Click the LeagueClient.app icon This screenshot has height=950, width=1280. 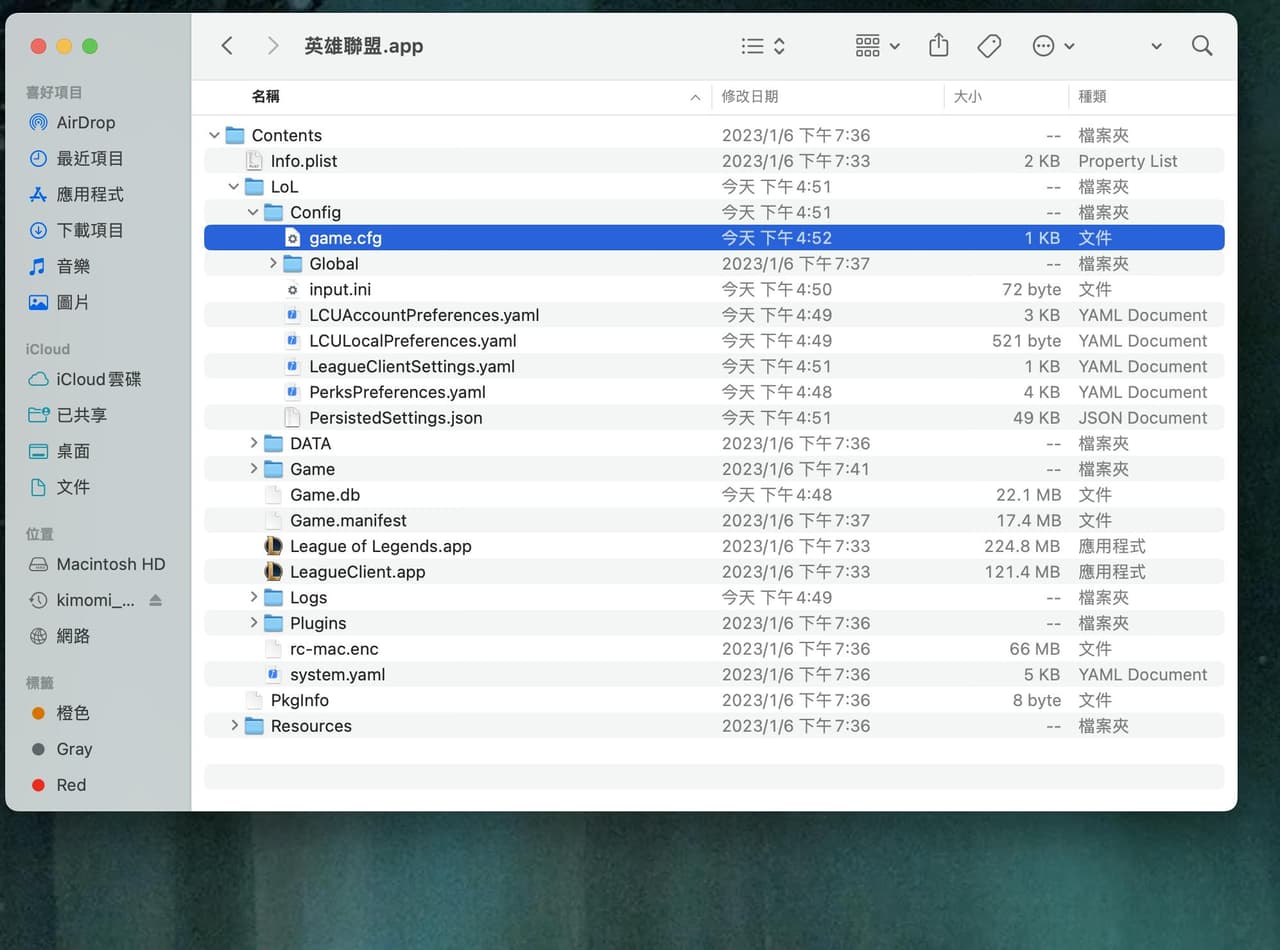[273, 572]
